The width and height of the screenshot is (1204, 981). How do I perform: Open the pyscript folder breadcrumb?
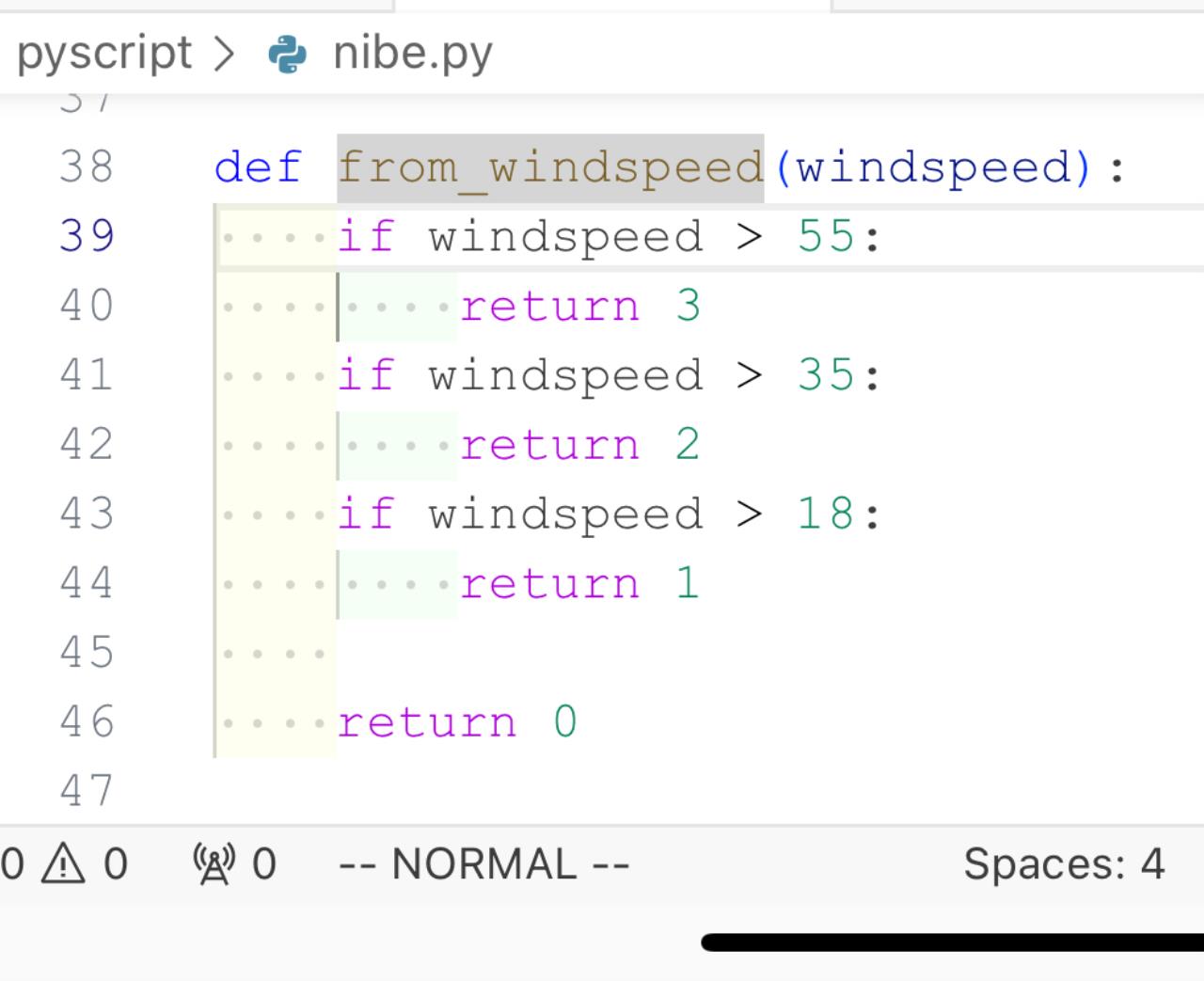(104, 53)
